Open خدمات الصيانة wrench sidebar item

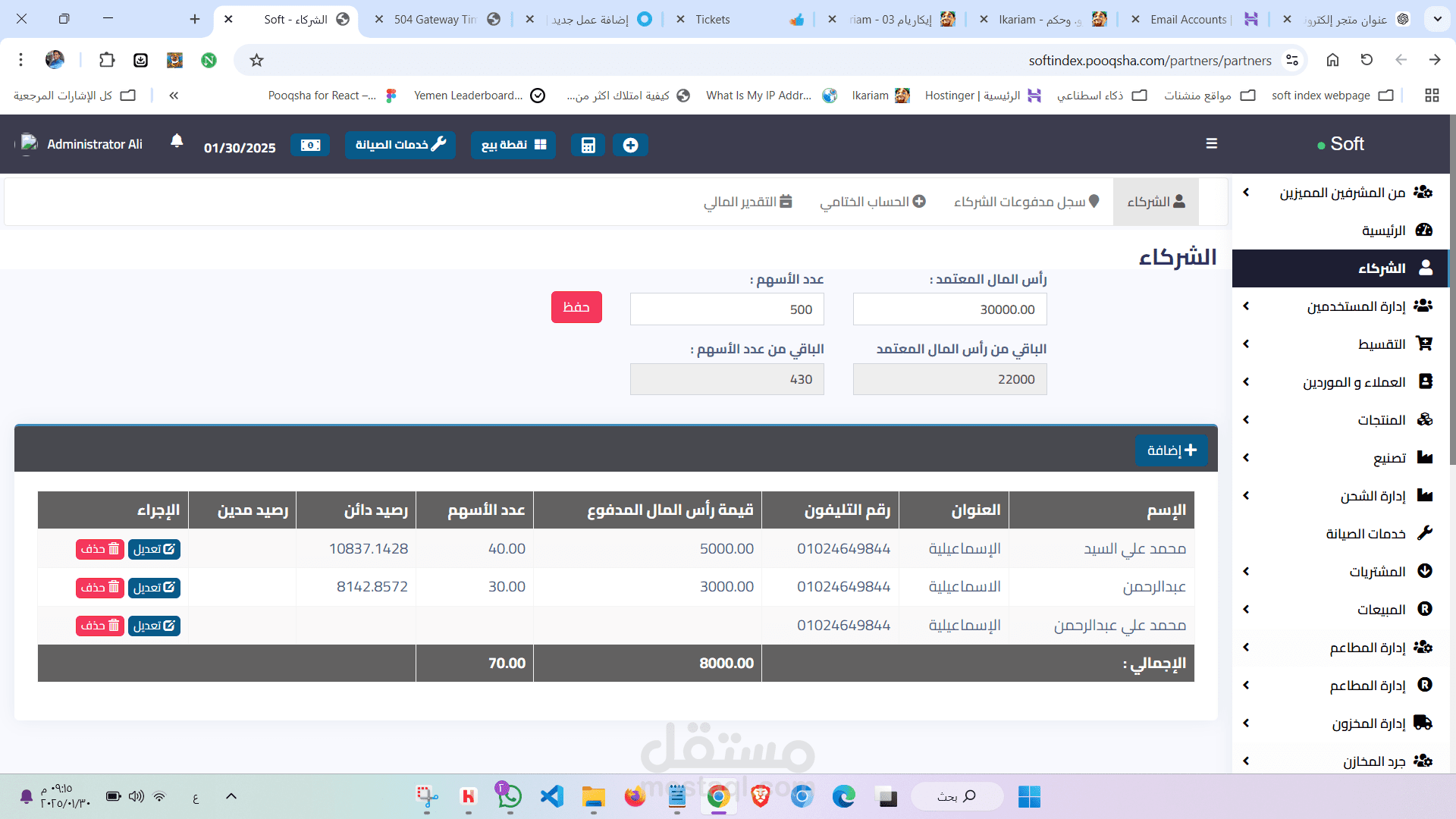(1365, 534)
